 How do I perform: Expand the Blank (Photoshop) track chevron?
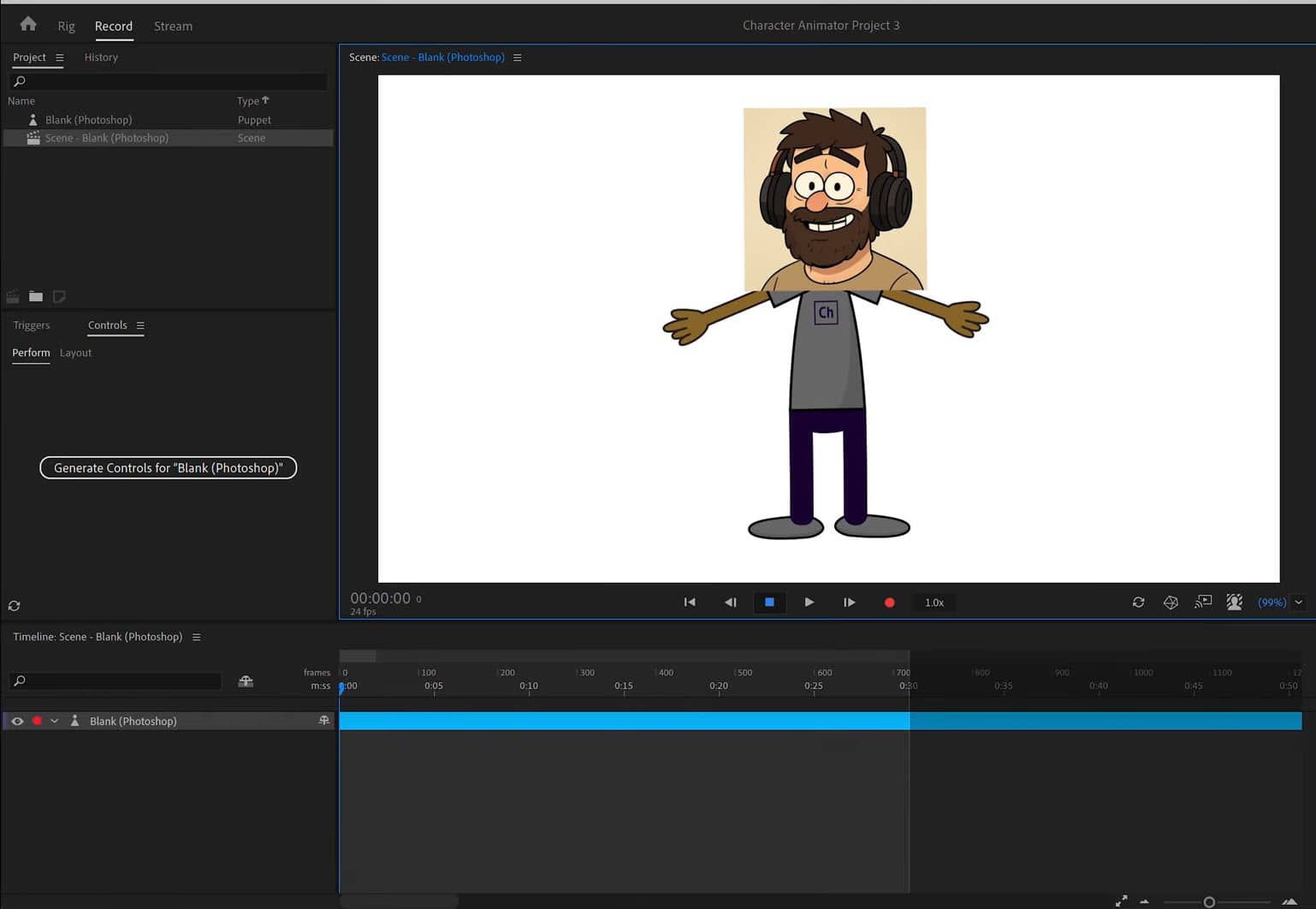(x=55, y=722)
